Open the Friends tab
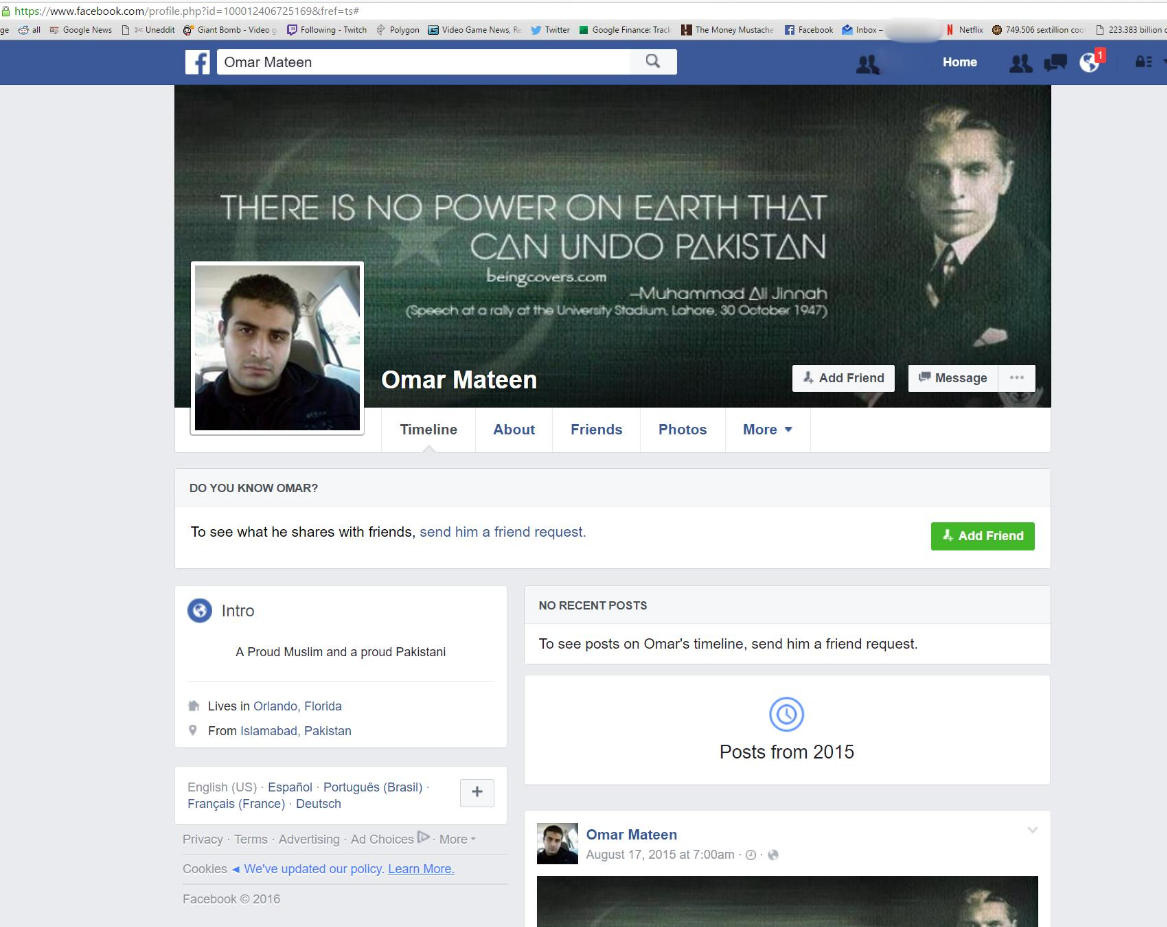The image size is (1167, 927). pyautogui.click(x=596, y=429)
